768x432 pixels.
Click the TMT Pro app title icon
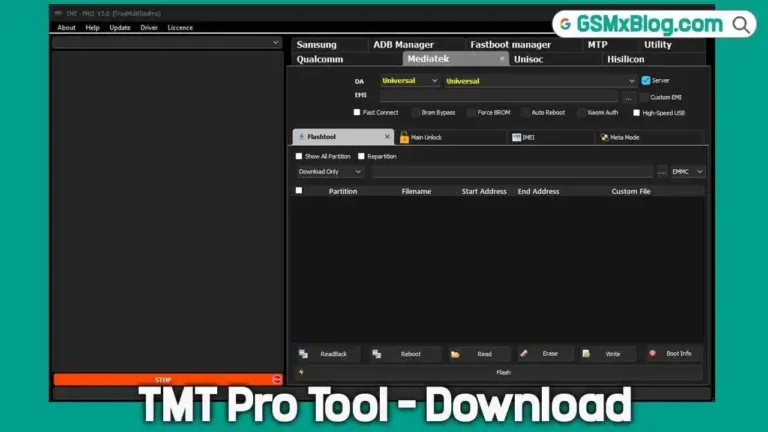[x=58, y=13]
